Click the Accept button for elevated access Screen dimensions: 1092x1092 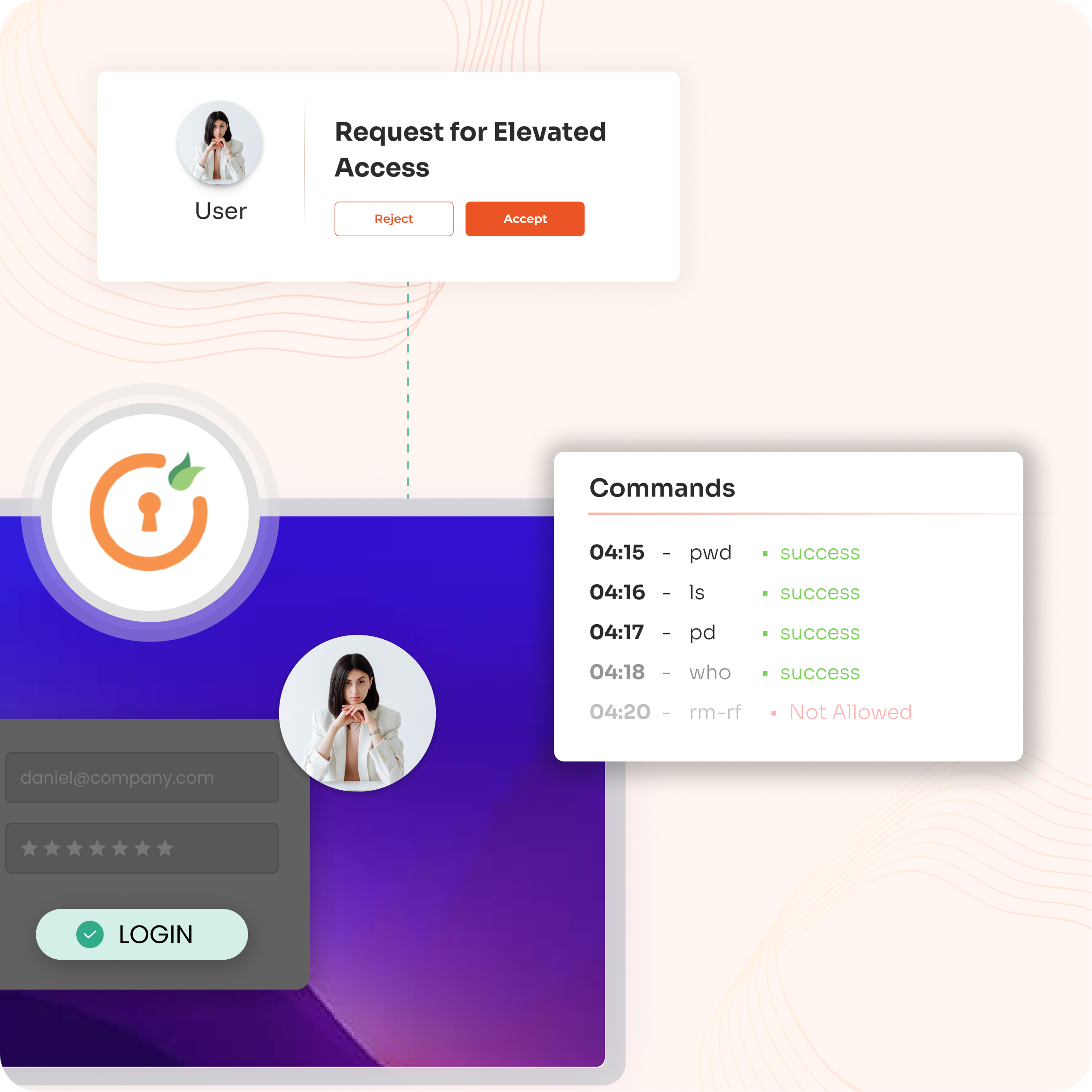pyautogui.click(x=525, y=217)
